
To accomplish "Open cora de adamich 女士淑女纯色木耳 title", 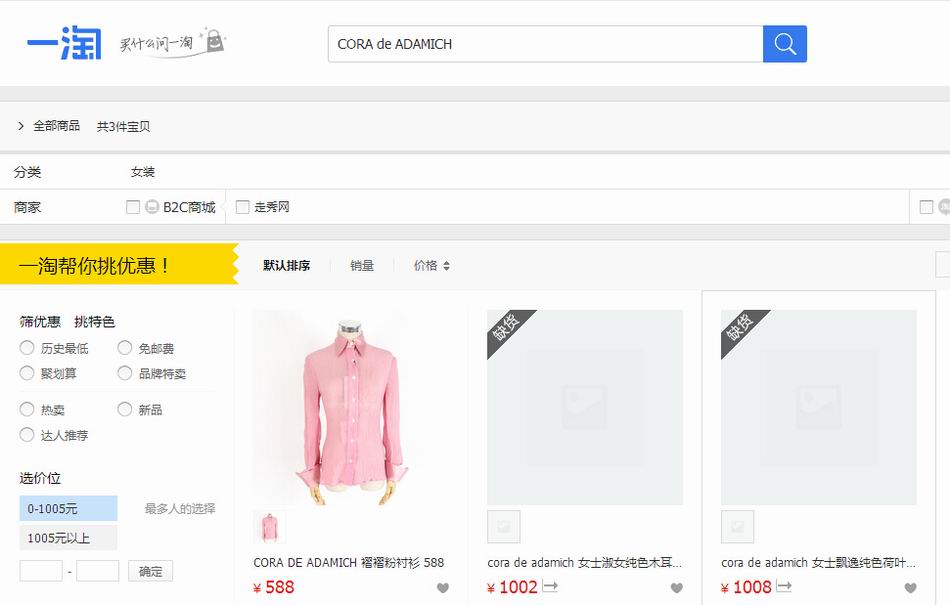I will (x=585, y=563).
